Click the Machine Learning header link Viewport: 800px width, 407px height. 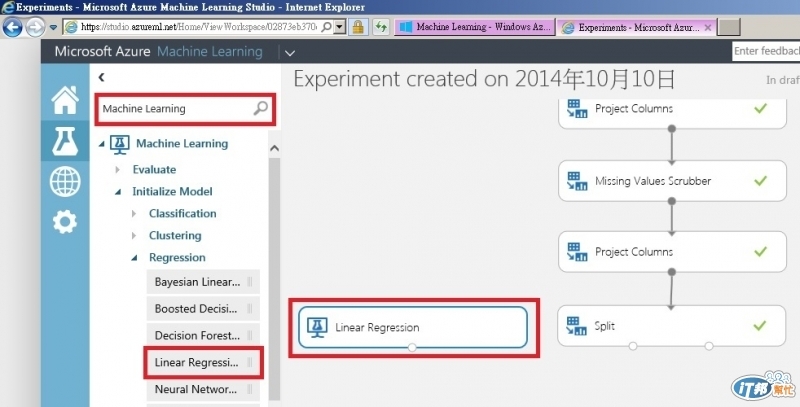click(x=210, y=52)
